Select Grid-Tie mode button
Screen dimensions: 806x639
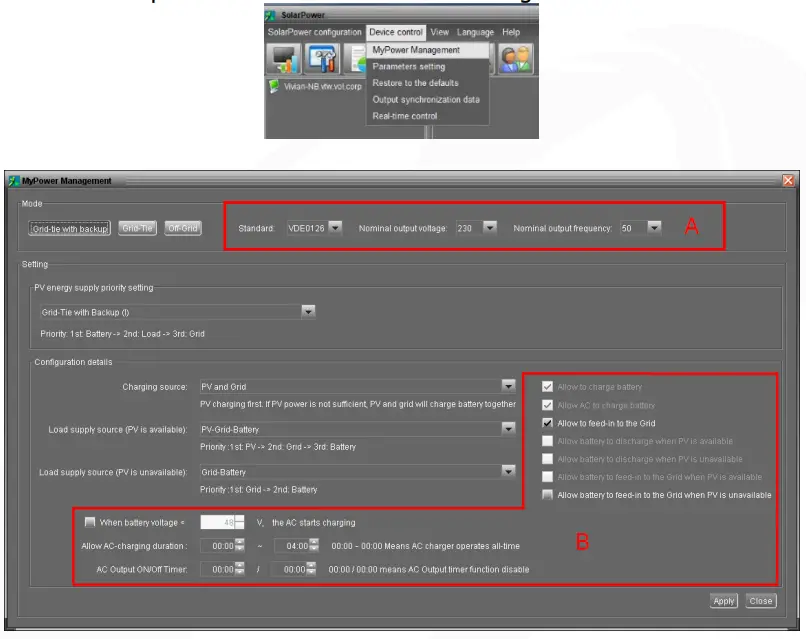(x=137, y=228)
